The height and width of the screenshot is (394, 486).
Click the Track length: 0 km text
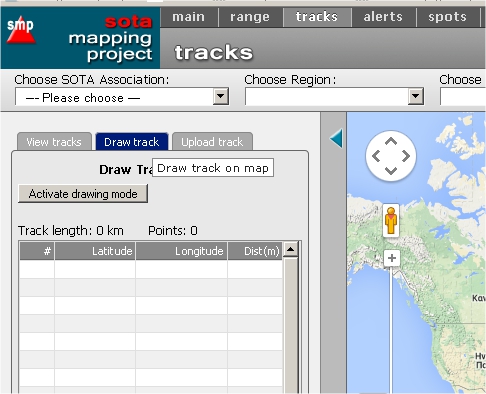click(71, 231)
